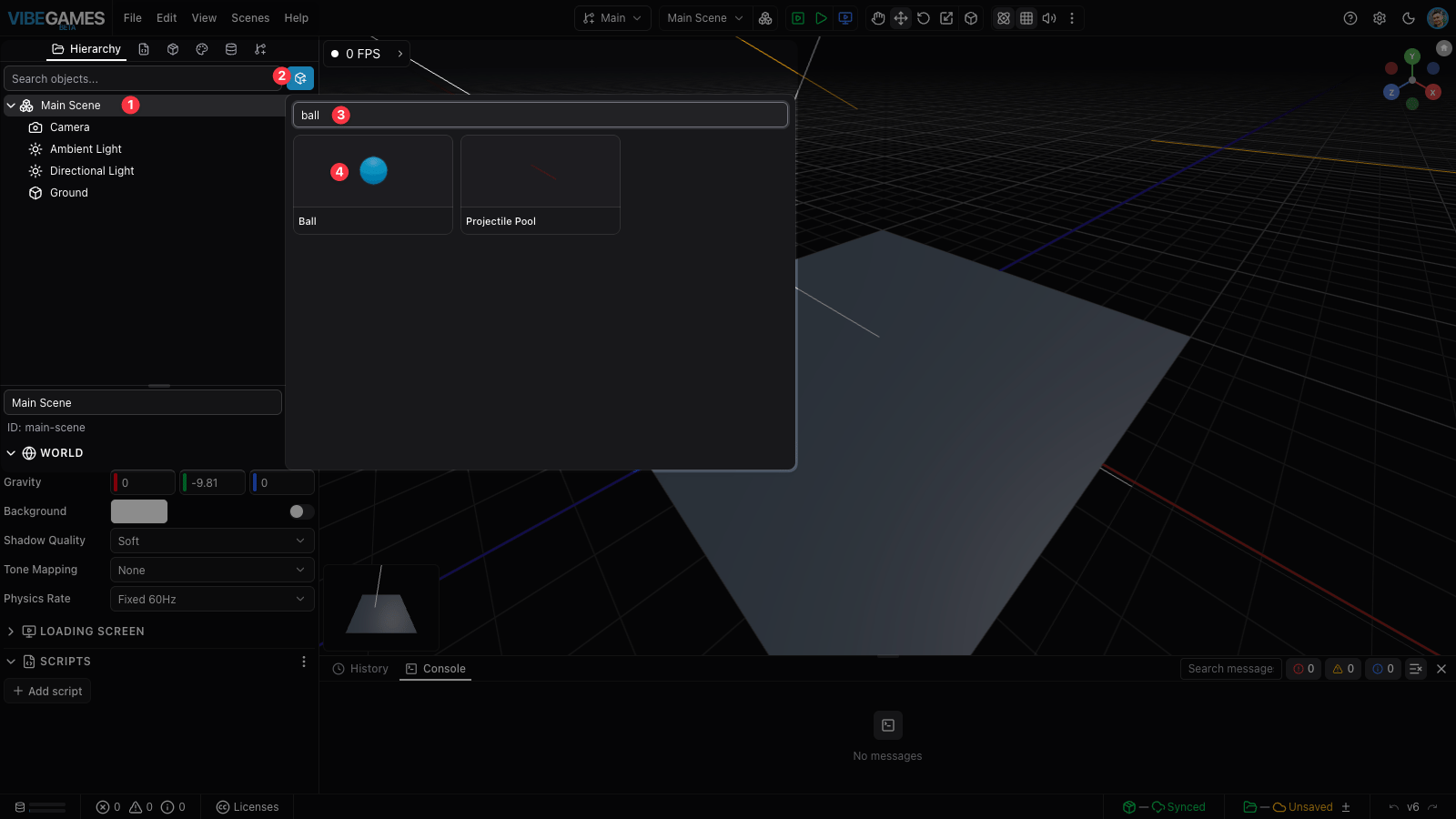Click the Background color swatch
1456x819 pixels.
coord(139,511)
